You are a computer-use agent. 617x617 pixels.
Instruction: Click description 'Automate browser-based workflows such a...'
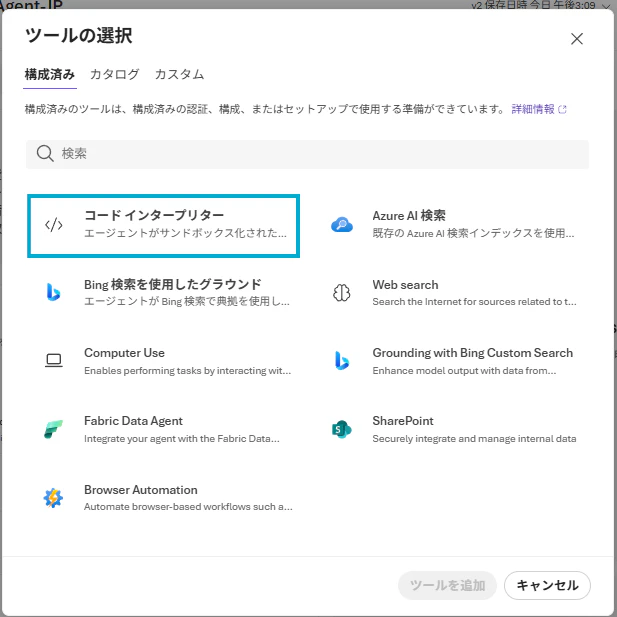[188, 507]
